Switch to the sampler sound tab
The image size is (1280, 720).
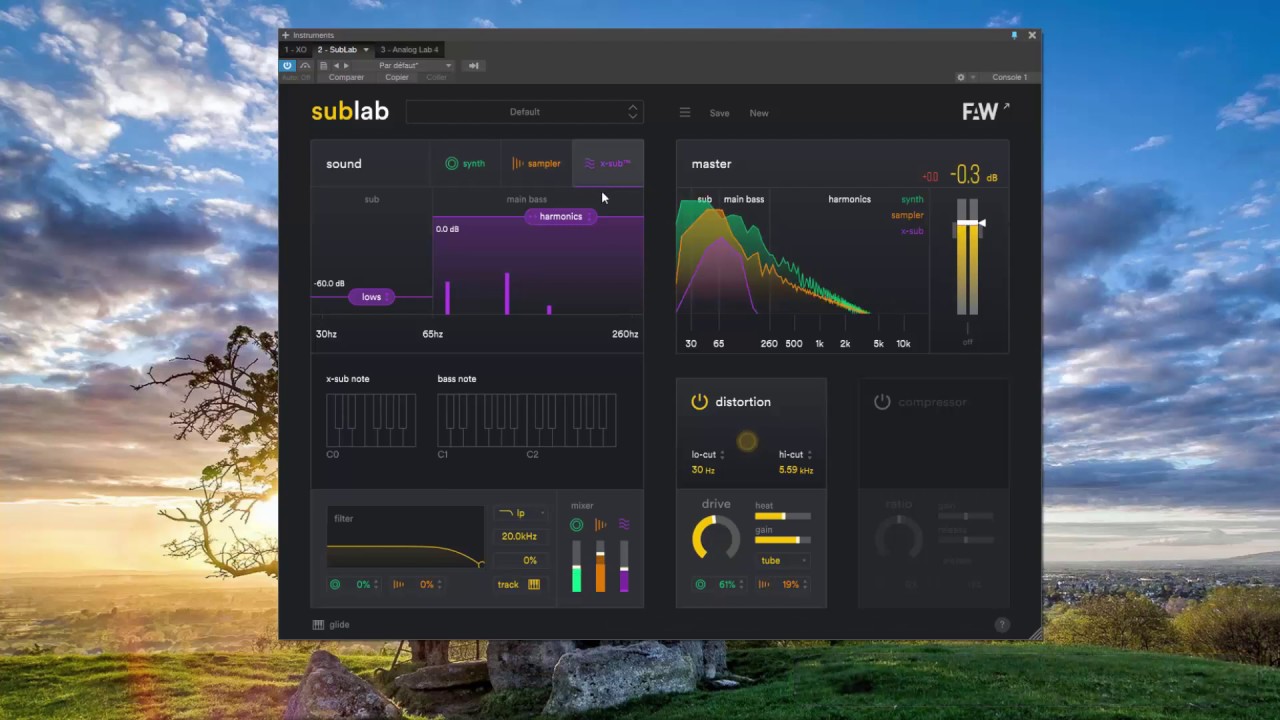point(536,163)
